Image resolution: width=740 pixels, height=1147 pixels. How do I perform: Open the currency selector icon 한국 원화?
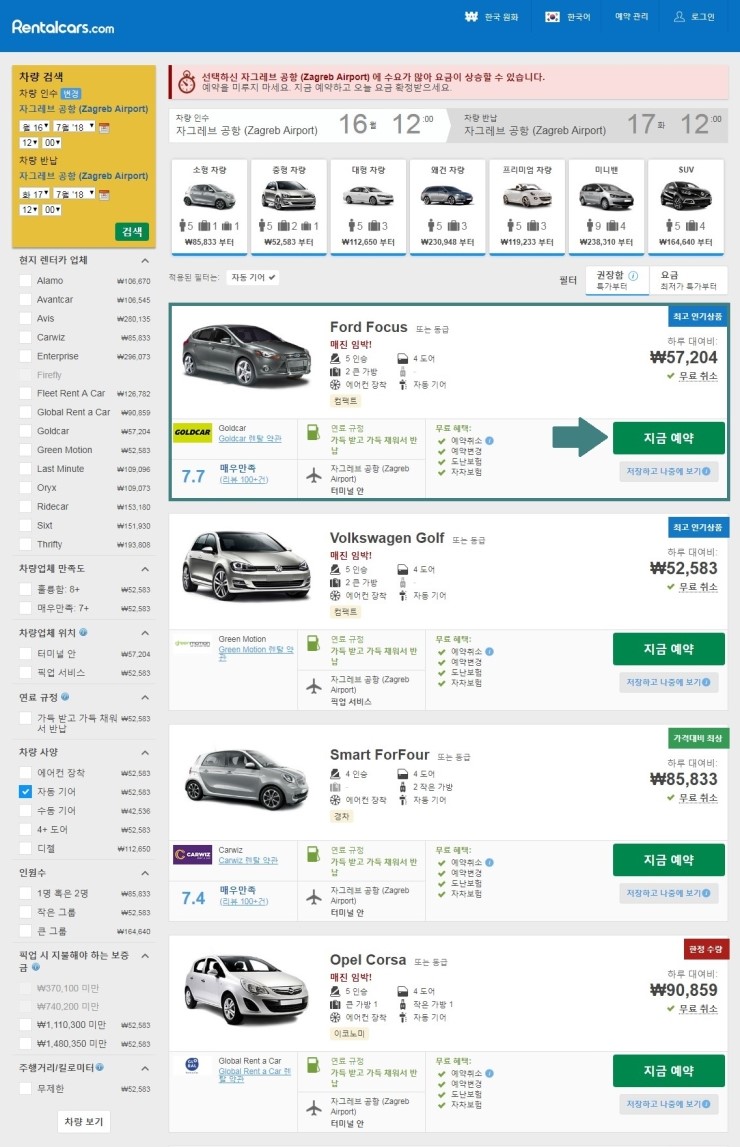472,16
